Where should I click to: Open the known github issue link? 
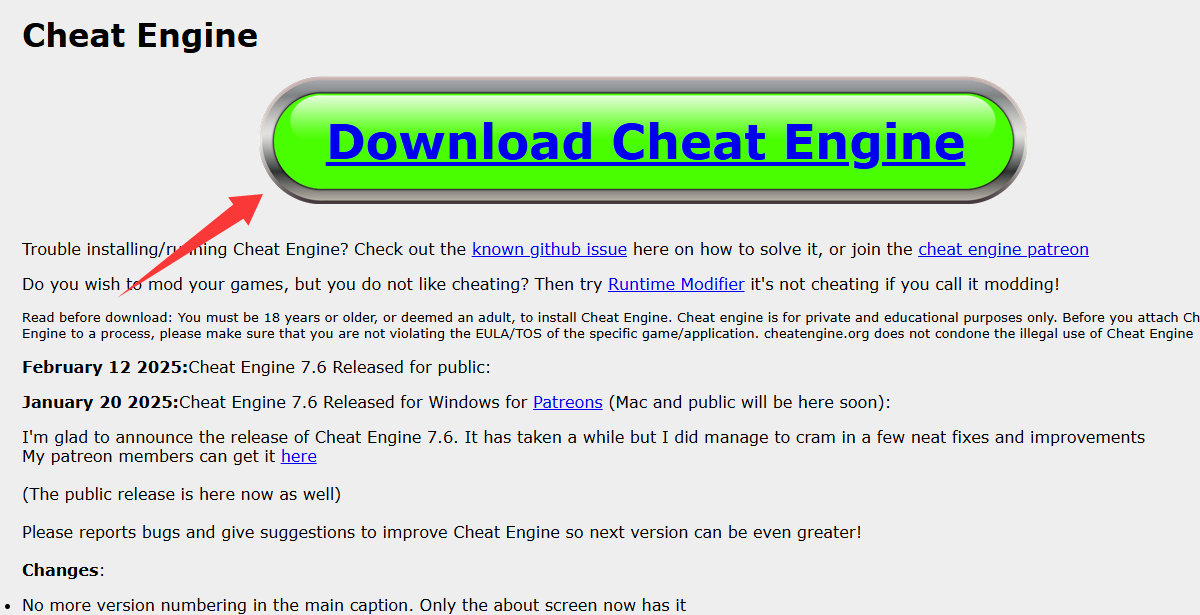pos(549,249)
